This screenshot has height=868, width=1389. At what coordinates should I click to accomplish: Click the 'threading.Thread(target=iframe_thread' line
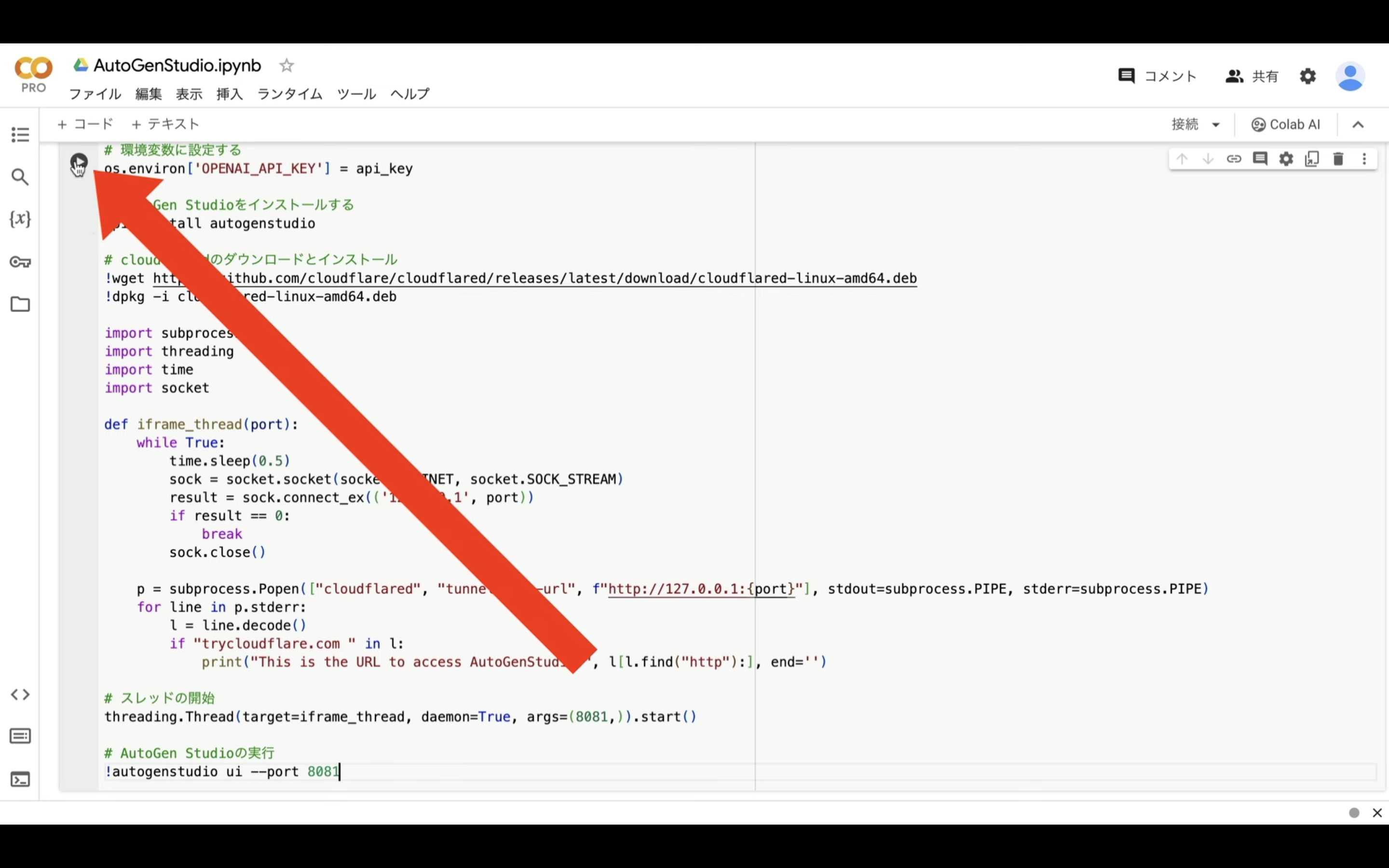pos(400,717)
